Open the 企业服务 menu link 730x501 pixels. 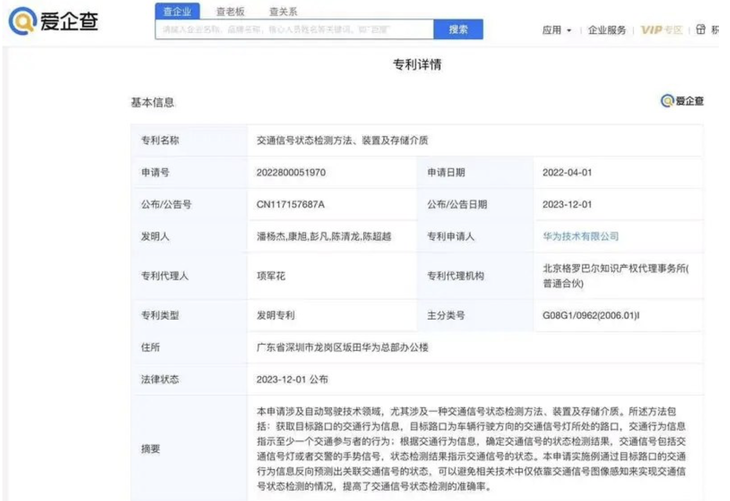(x=607, y=30)
